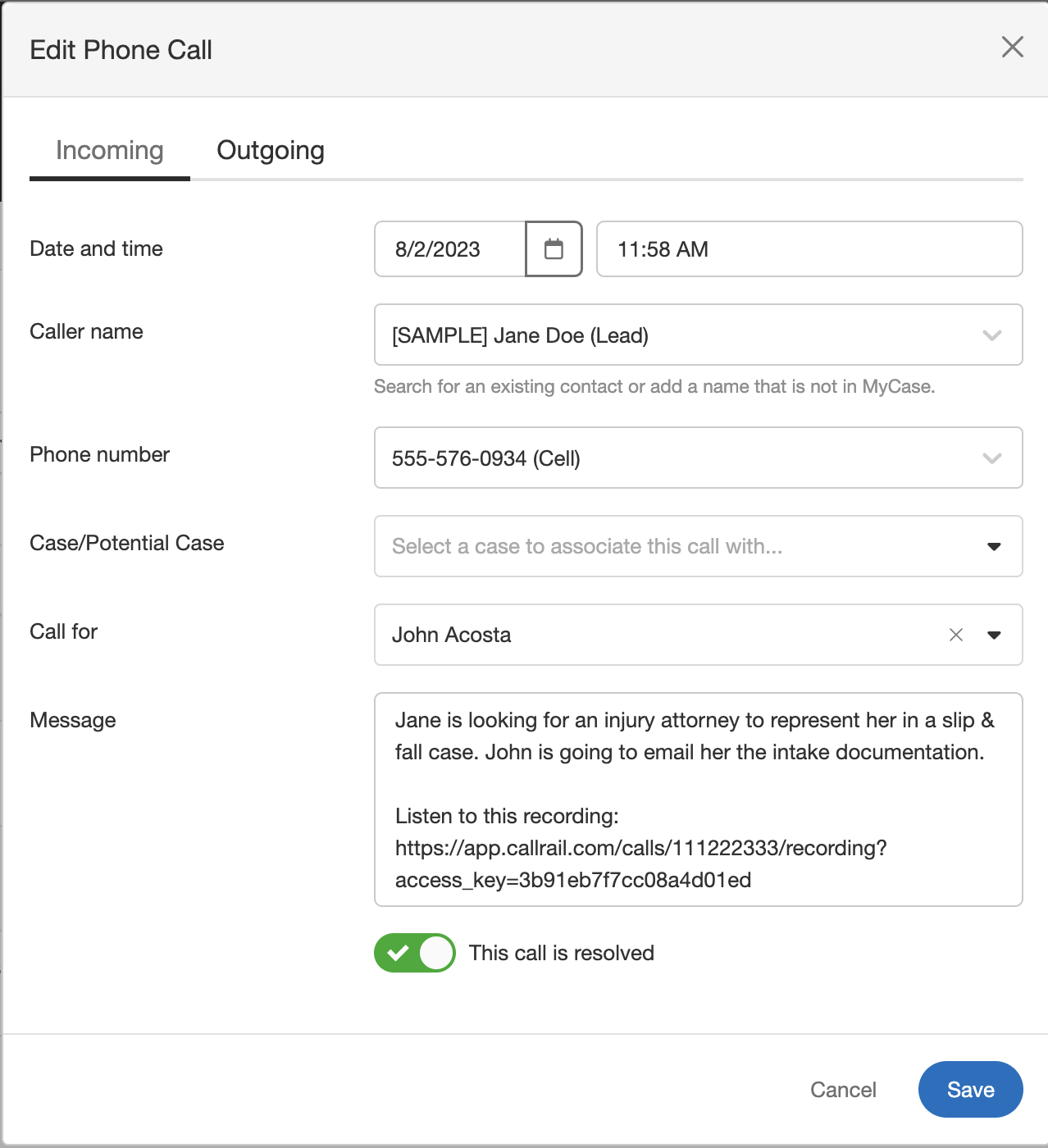1048x1148 pixels.
Task: Click the "This call is resolved" label
Action: tap(561, 953)
